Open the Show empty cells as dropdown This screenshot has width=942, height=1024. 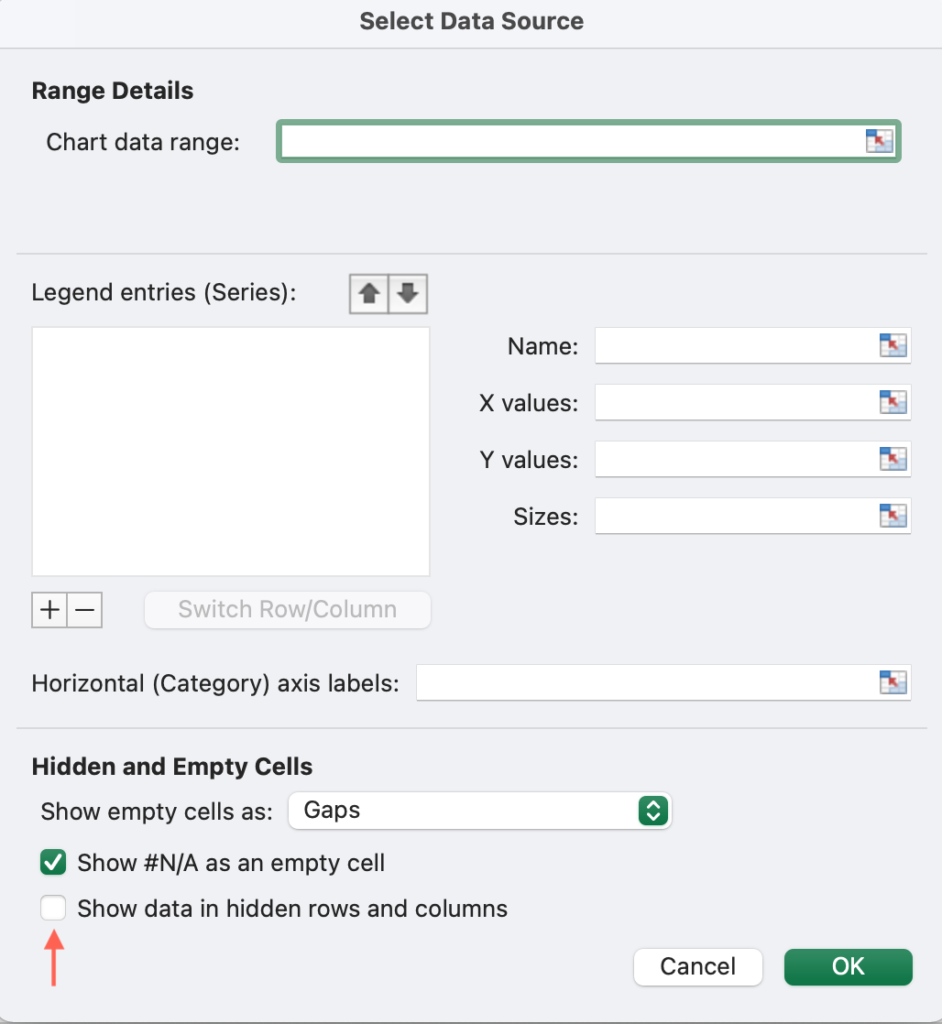point(479,810)
